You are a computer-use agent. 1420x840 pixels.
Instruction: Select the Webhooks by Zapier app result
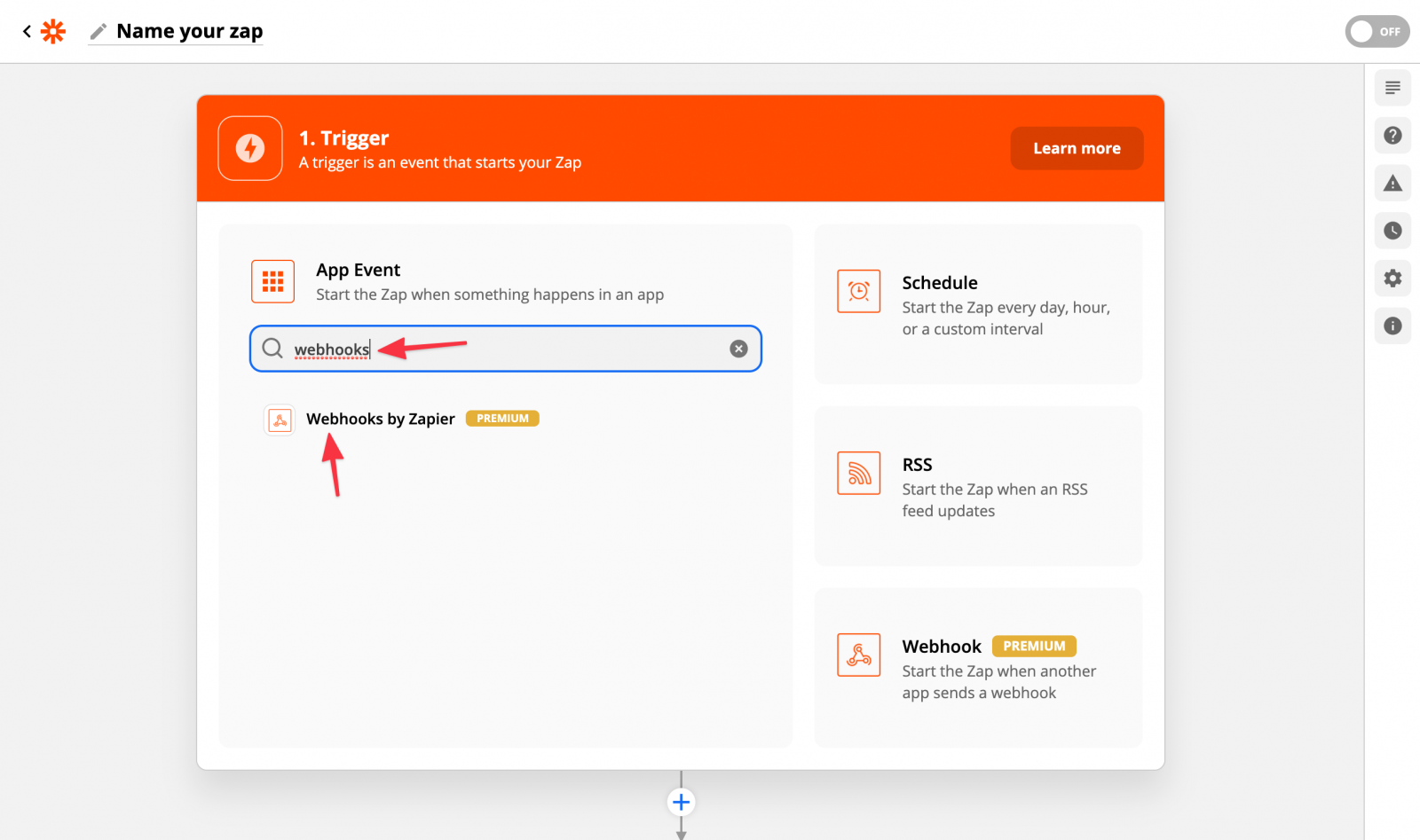click(381, 419)
